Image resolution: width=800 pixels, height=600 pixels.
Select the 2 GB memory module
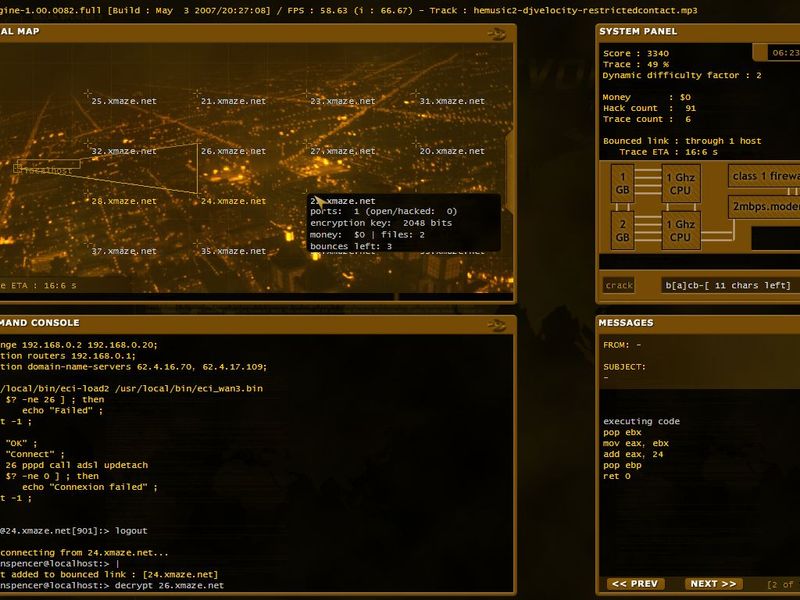[622, 231]
